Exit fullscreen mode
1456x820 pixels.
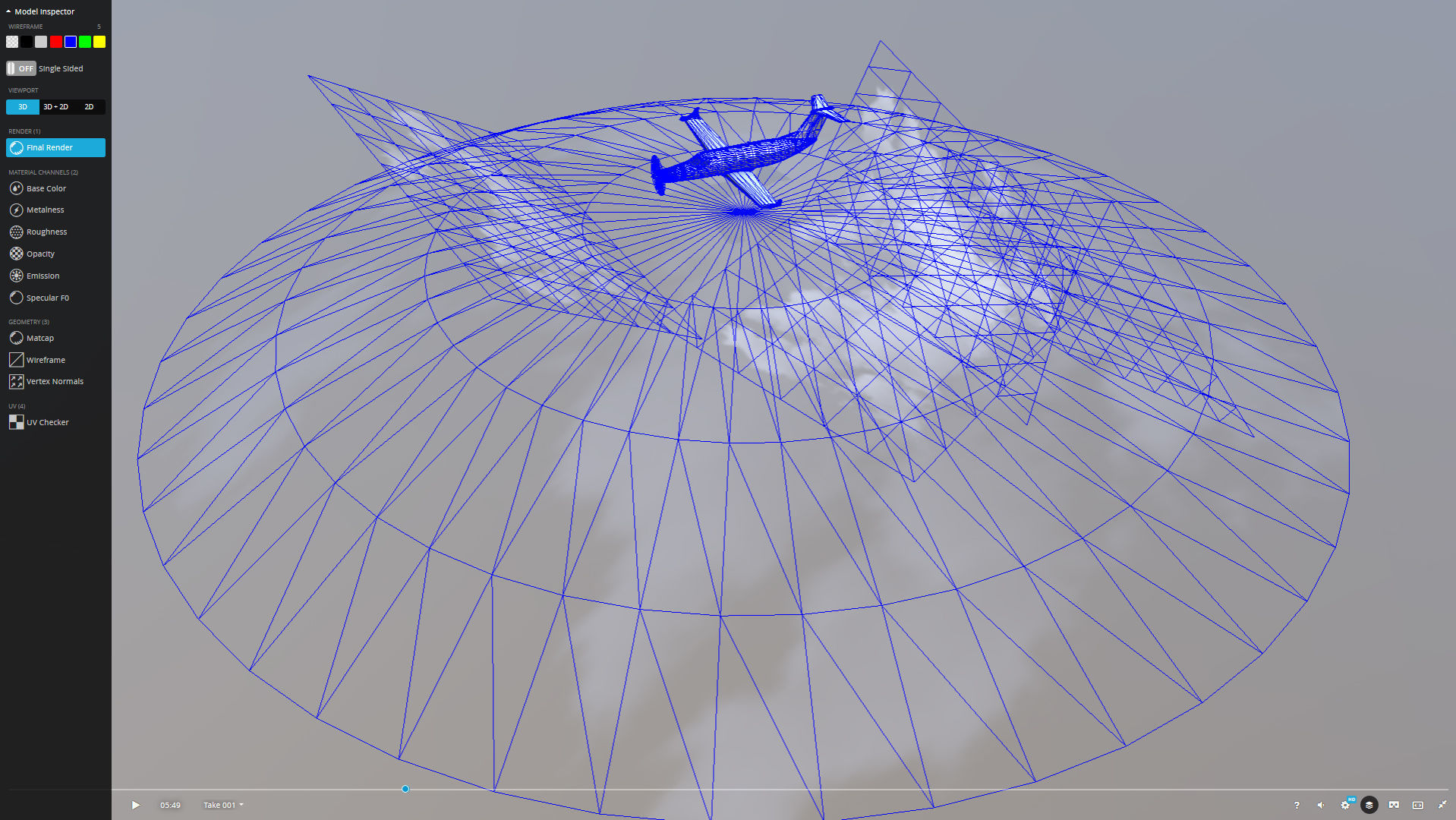click(x=1442, y=805)
